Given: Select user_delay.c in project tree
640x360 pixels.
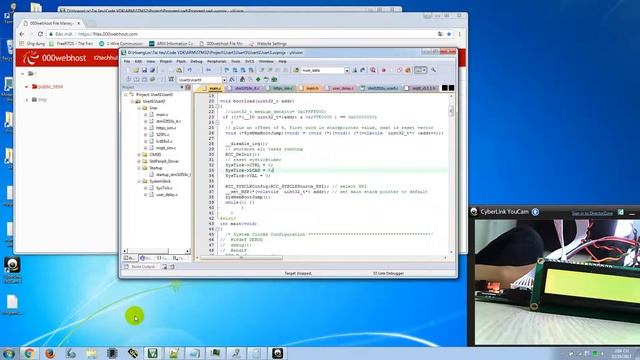Looking at the screenshot, I should coord(167,195).
